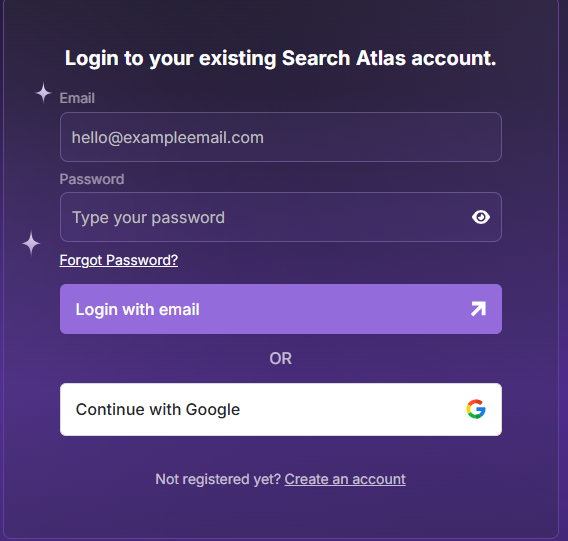Toggle password visibility with the eye icon

pos(481,217)
